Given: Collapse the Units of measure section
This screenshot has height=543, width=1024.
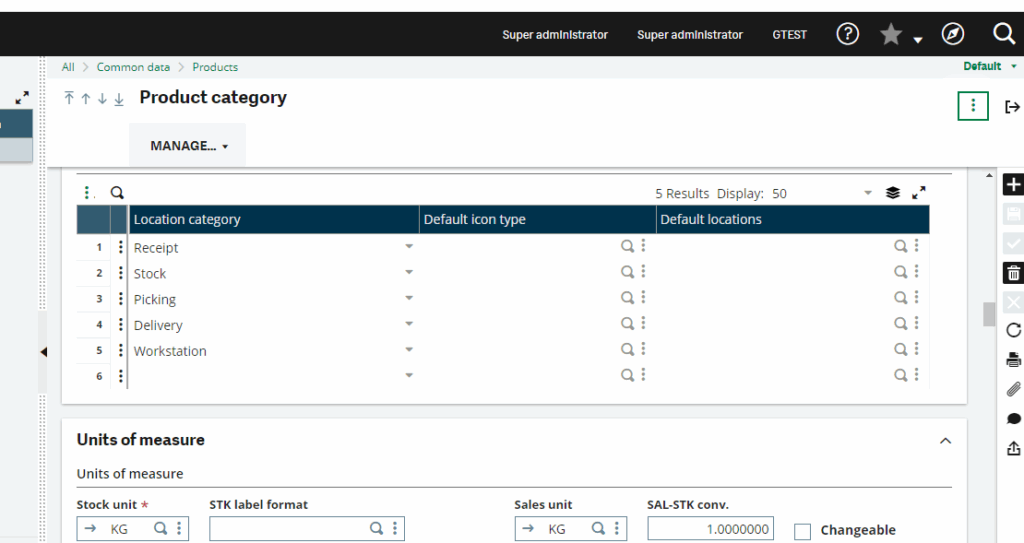Looking at the screenshot, I should click(x=945, y=440).
